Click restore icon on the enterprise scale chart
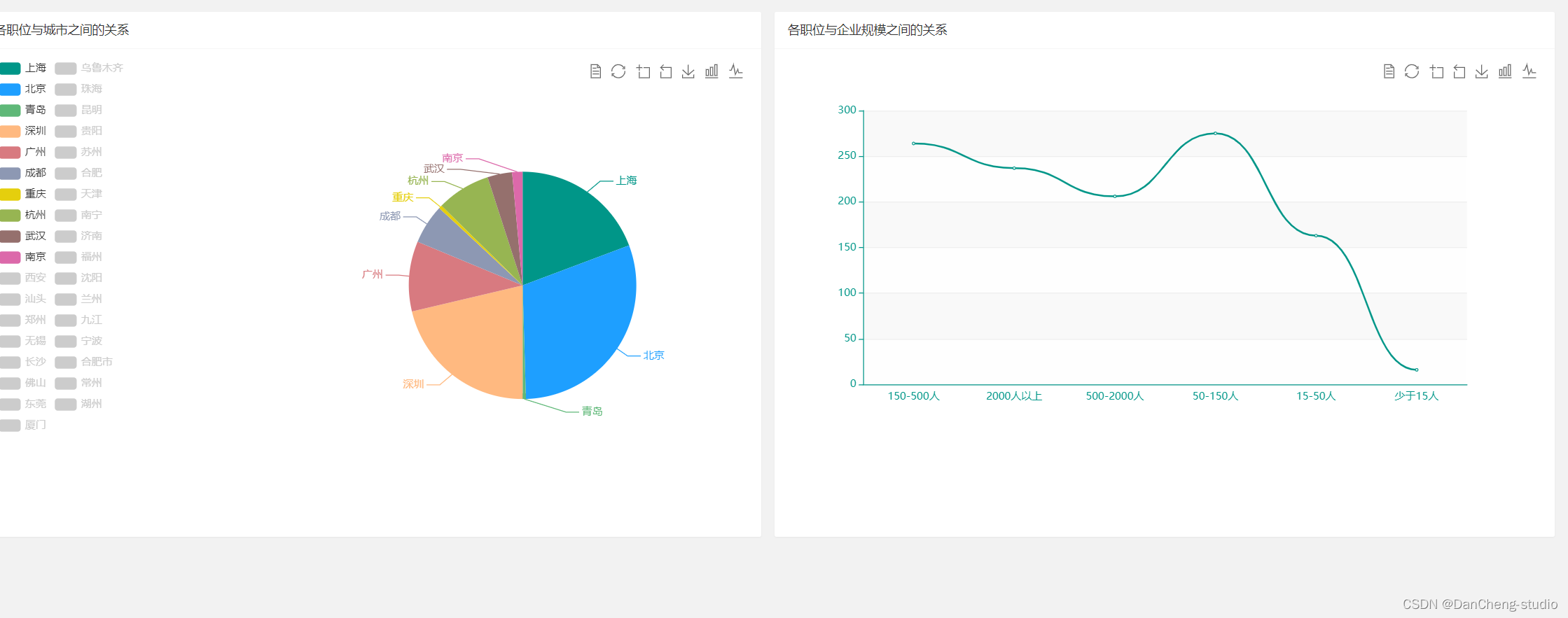1568x618 pixels. [1412, 71]
